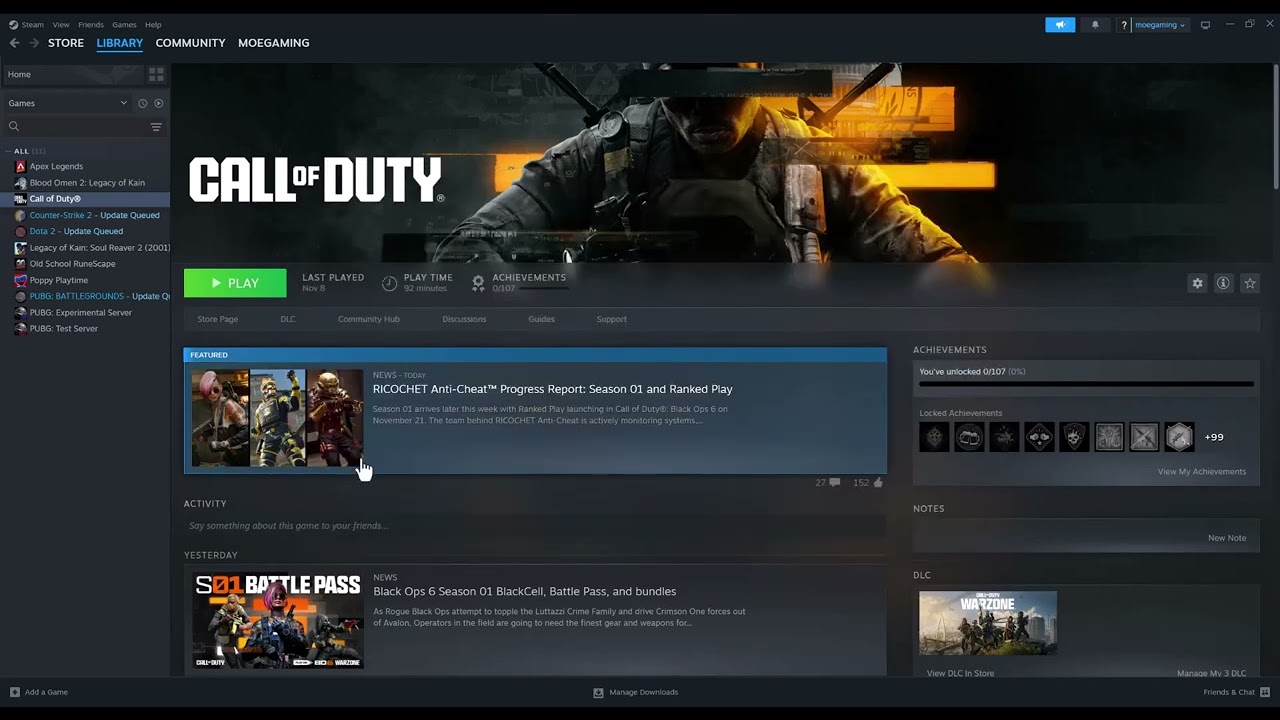Toggle the ready-to-play filter
Screen dimensions: 1280x720
tap(159, 103)
